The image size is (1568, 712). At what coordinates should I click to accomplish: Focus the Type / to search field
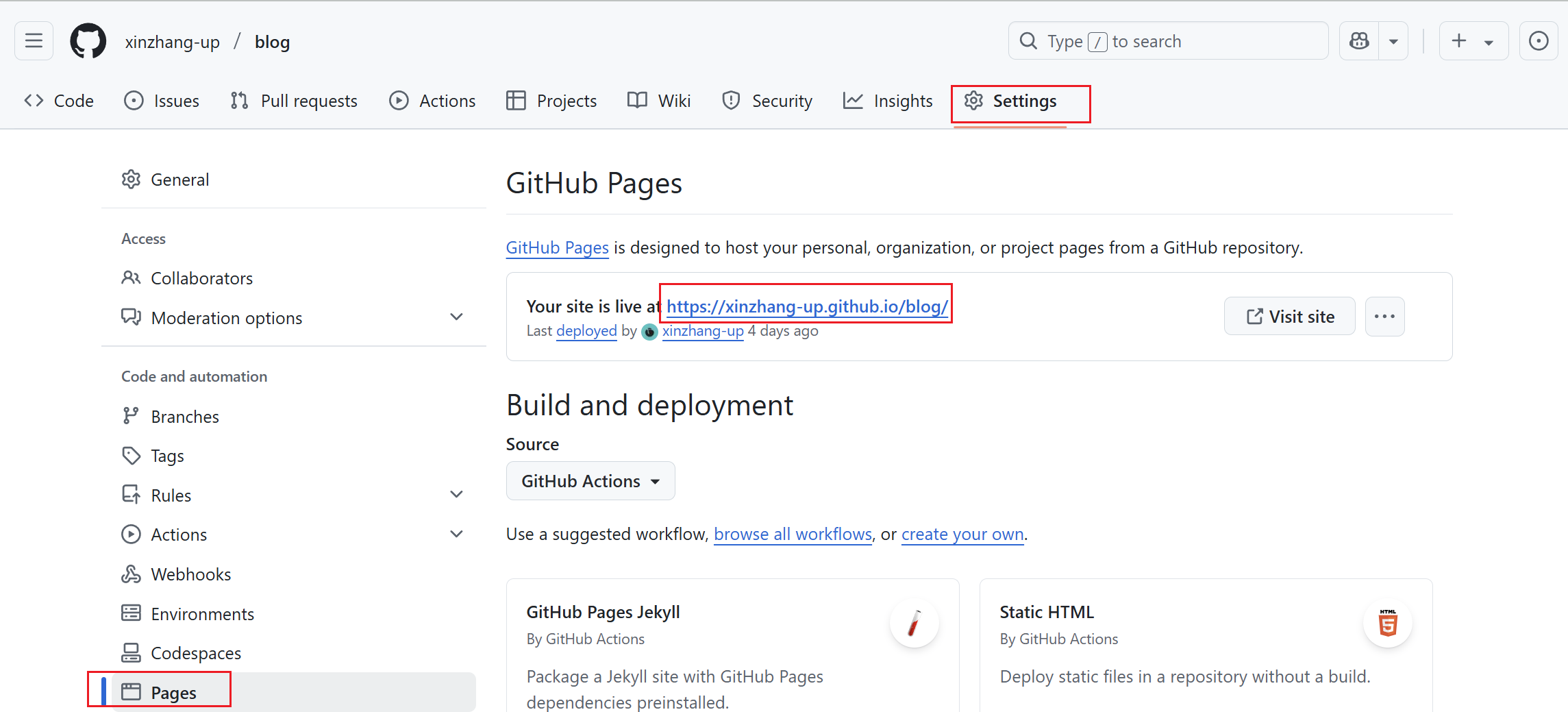(x=1168, y=41)
